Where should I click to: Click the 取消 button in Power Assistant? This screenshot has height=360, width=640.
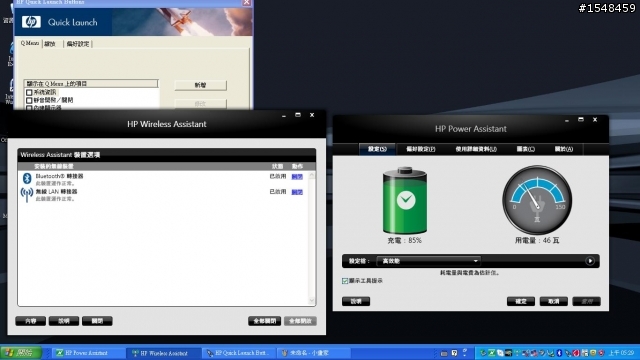pyautogui.click(x=553, y=301)
